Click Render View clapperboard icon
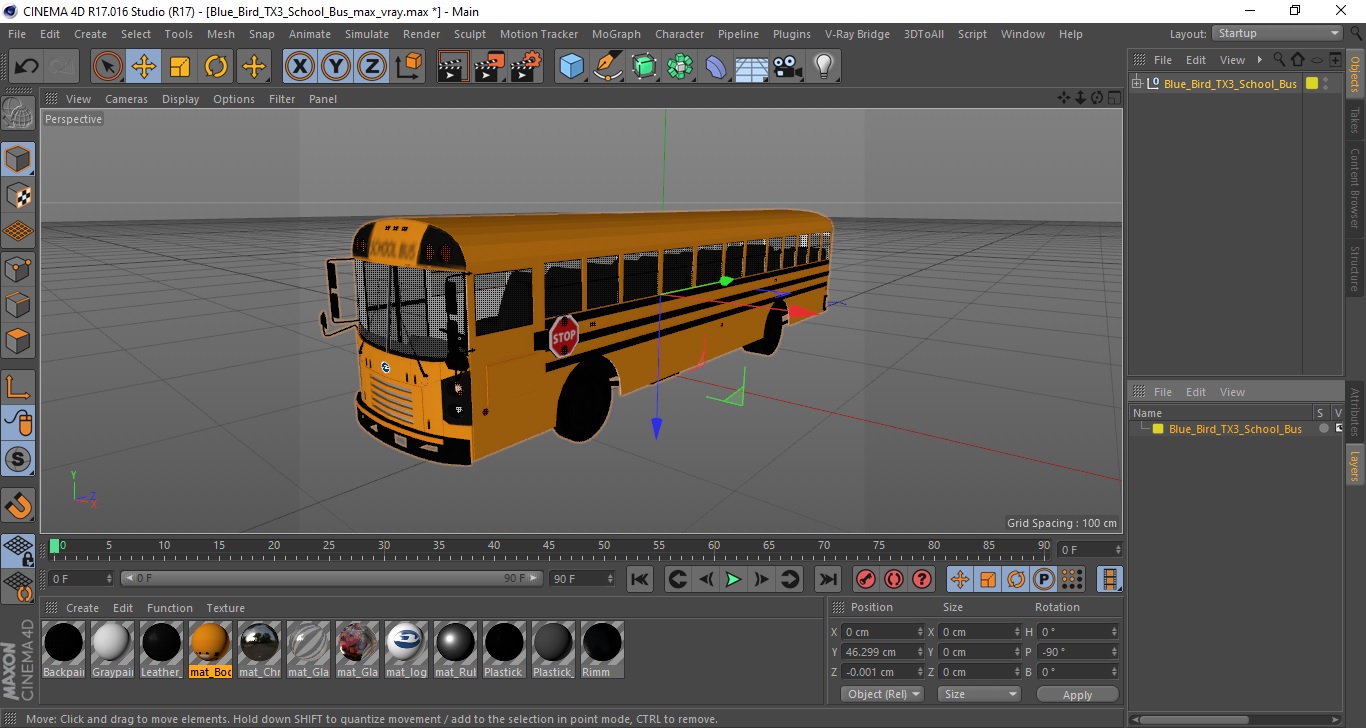Viewport: 1366px width, 728px height. (x=453, y=67)
